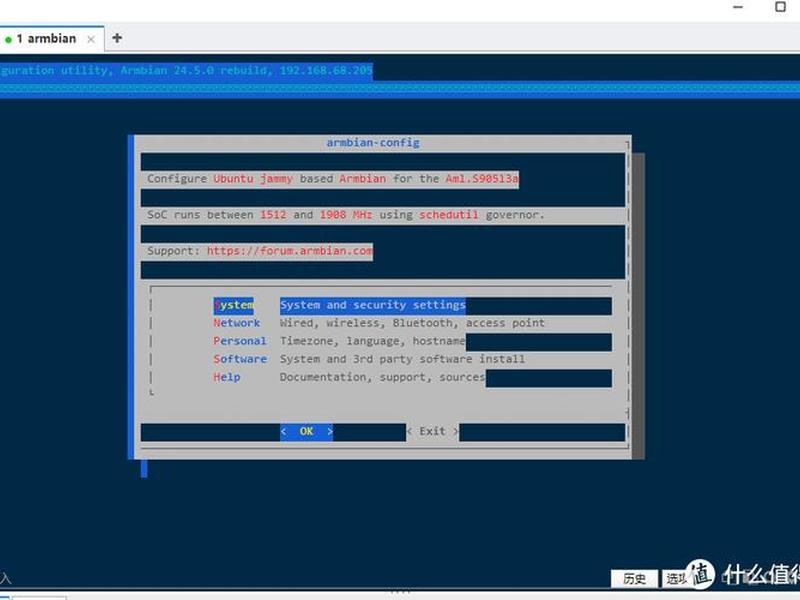Minimize the terminal window
Screen dimensions: 800x600
tap(738, 7)
